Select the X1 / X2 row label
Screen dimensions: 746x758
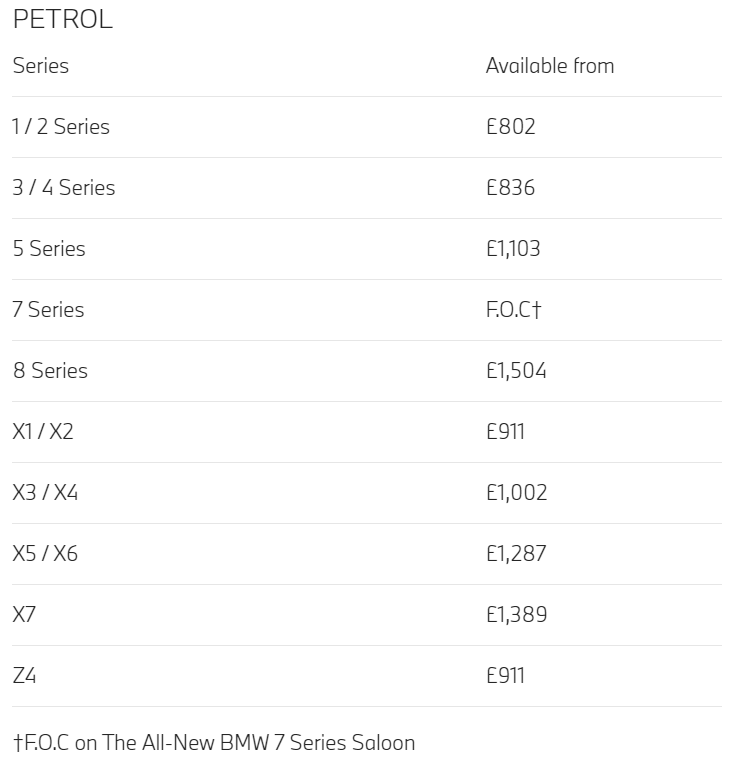tap(43, 432)
